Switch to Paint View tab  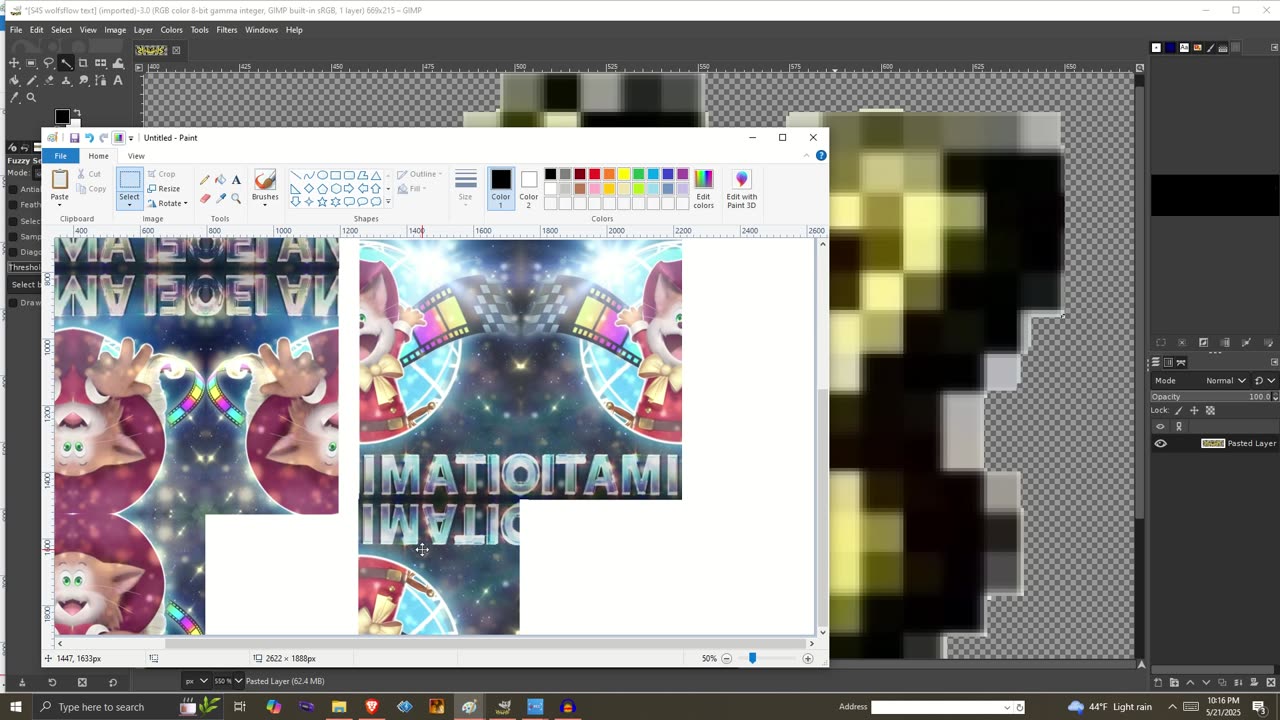point(136,156)
